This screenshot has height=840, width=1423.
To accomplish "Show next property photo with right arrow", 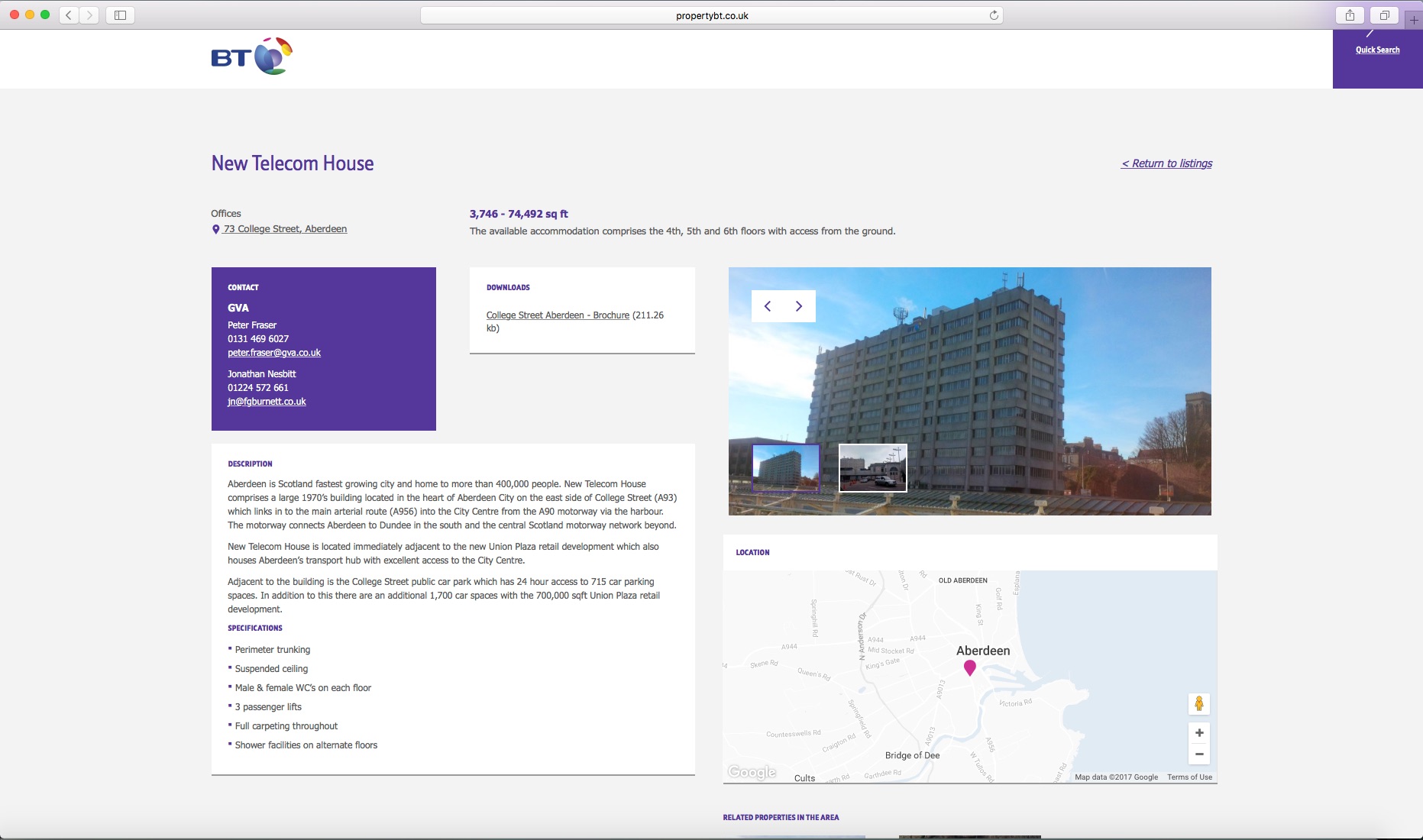I will point(799,306).
